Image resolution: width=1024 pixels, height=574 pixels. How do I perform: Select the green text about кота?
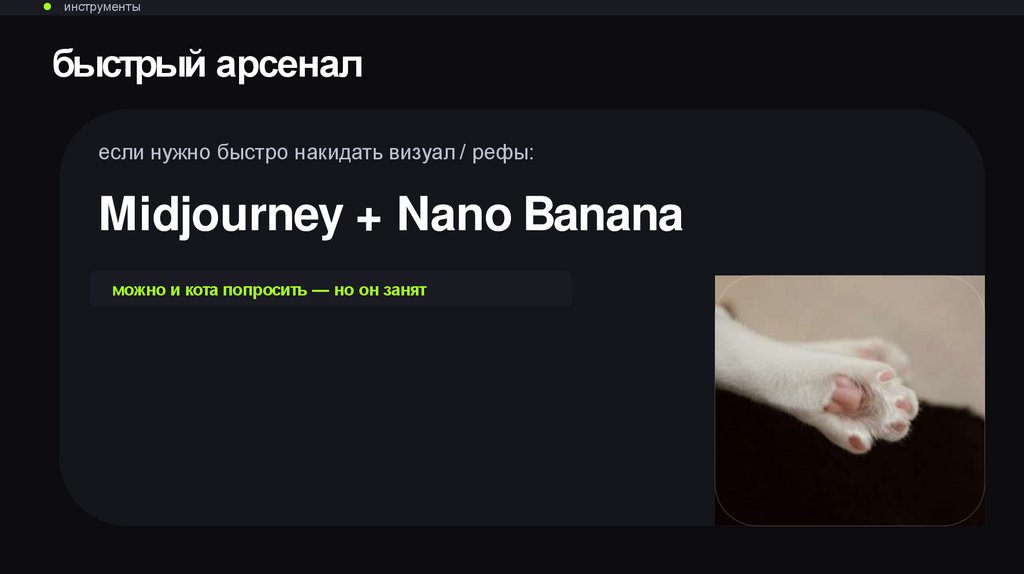coord(269,290)
